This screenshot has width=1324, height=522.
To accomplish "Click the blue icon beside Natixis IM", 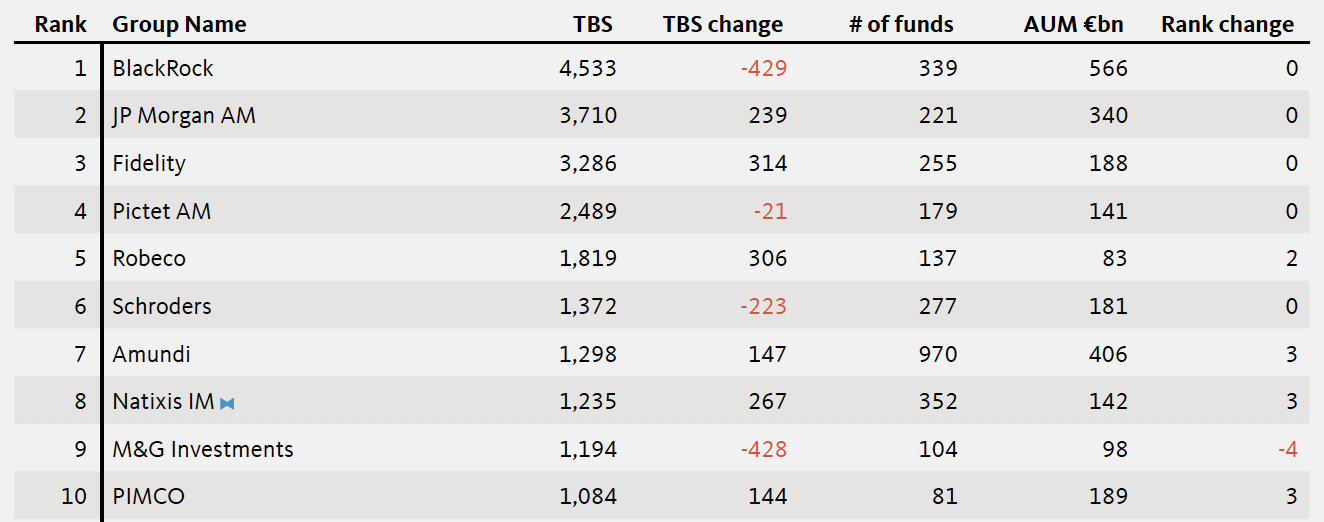I will 227,403.
